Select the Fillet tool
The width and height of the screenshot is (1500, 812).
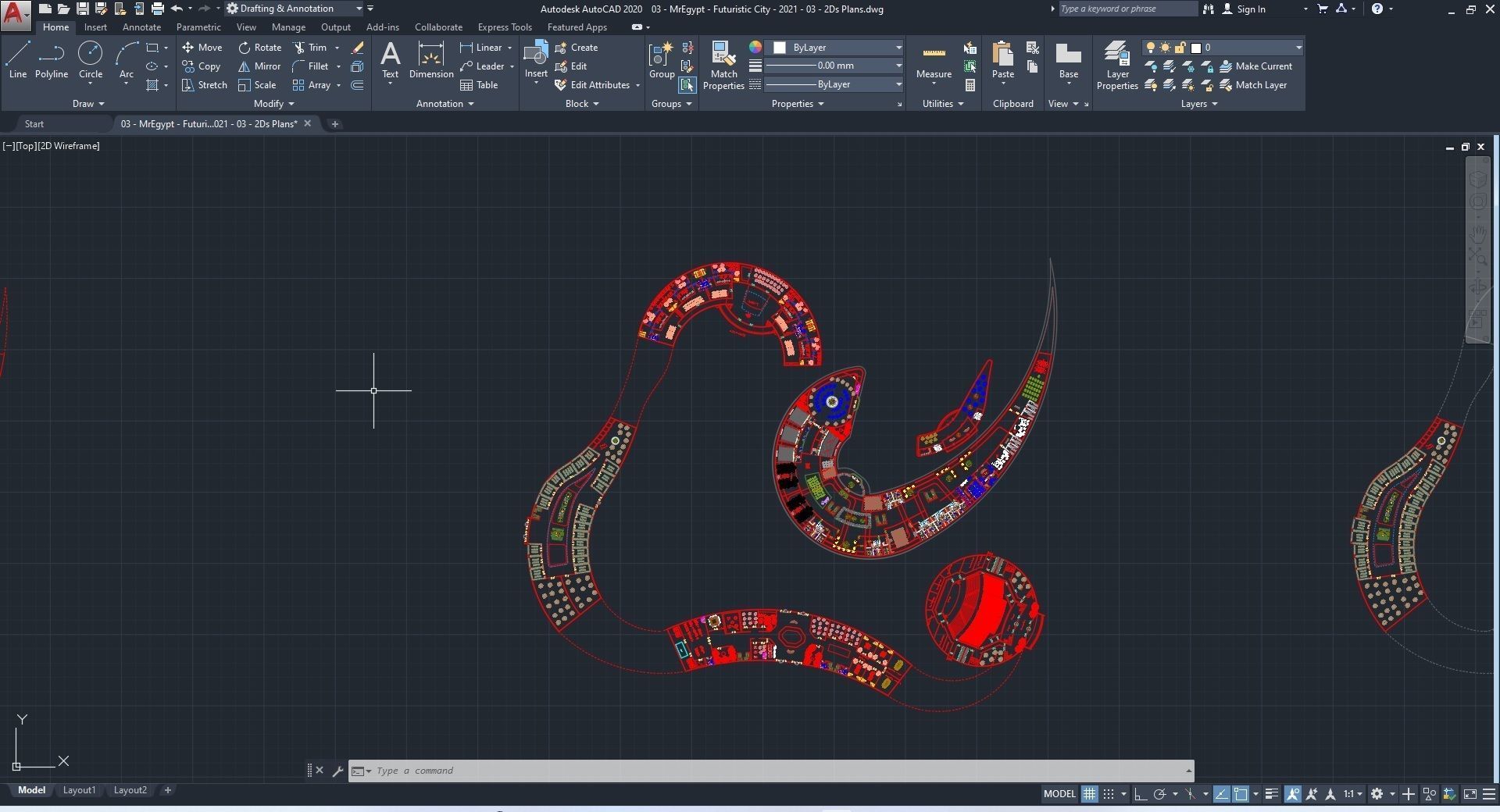310,66
